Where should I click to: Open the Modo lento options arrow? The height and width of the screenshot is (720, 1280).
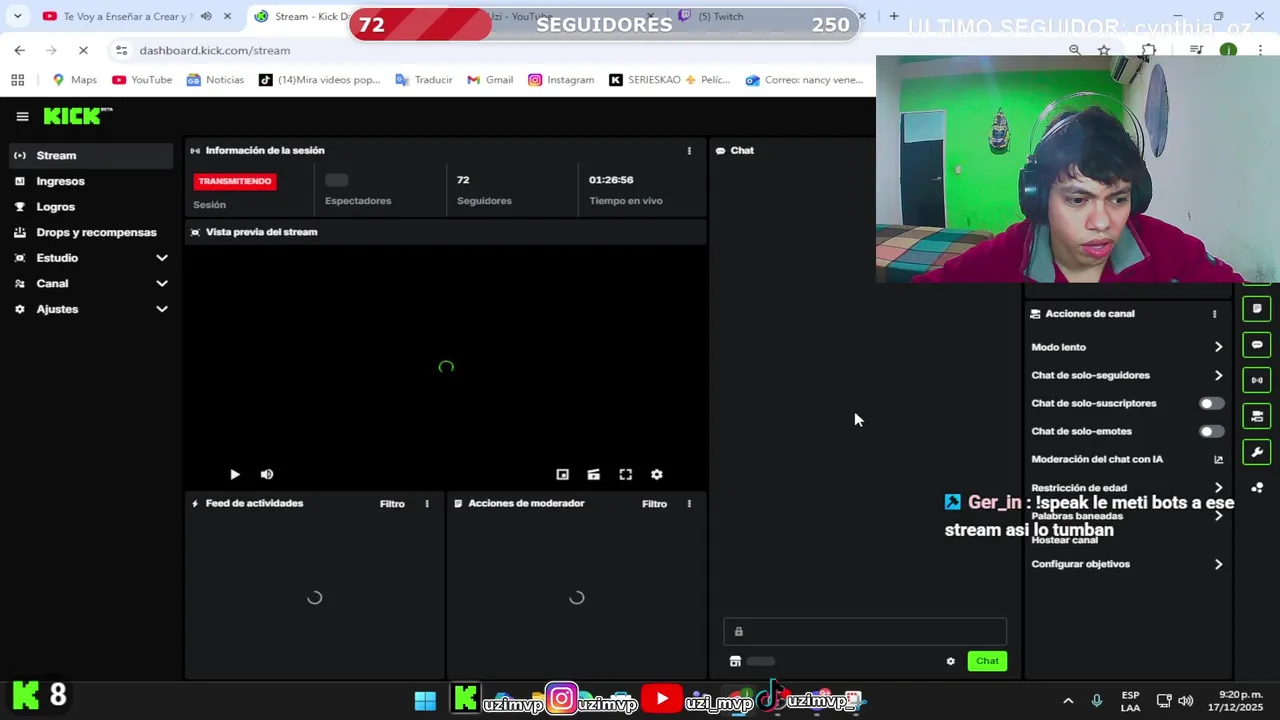pyautogui.click(x=1218, y=347)
